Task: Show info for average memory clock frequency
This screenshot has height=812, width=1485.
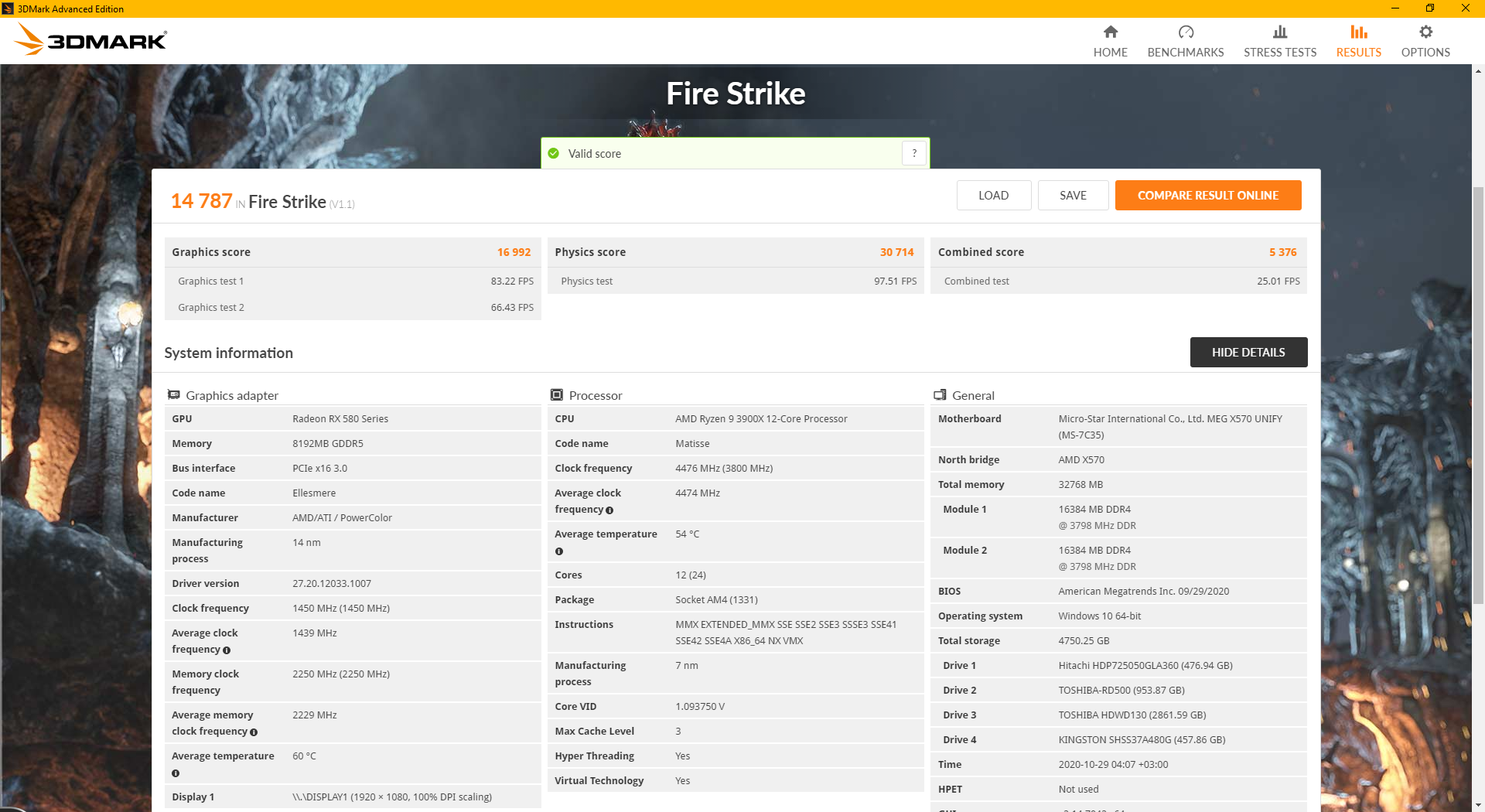Action: (254, 732)
